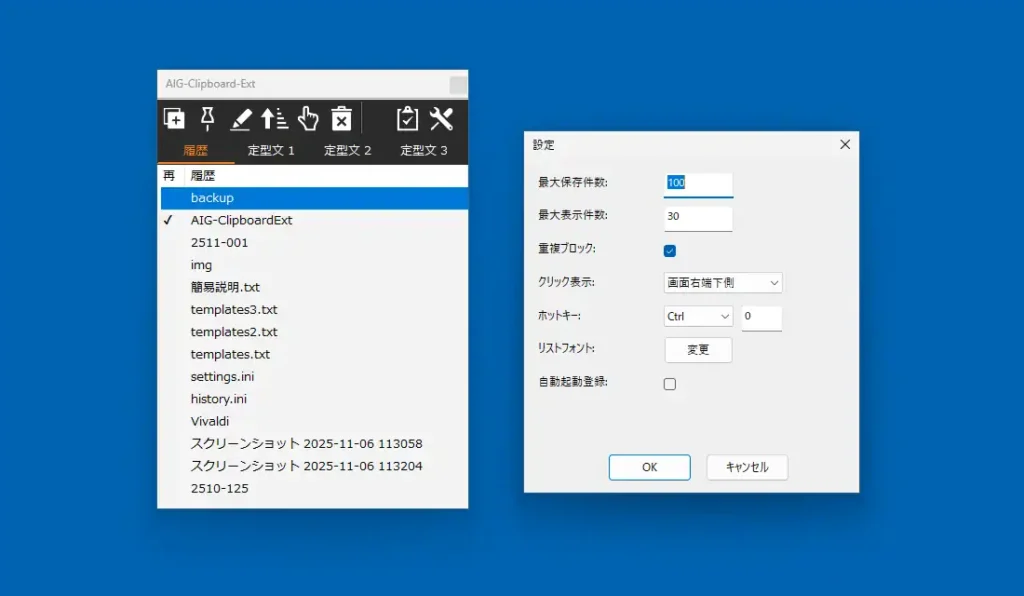The height and width of the screenshot is (596, 1024).
Task: Toggle the pin icon on the toolbar
Action: coord(208,118)
